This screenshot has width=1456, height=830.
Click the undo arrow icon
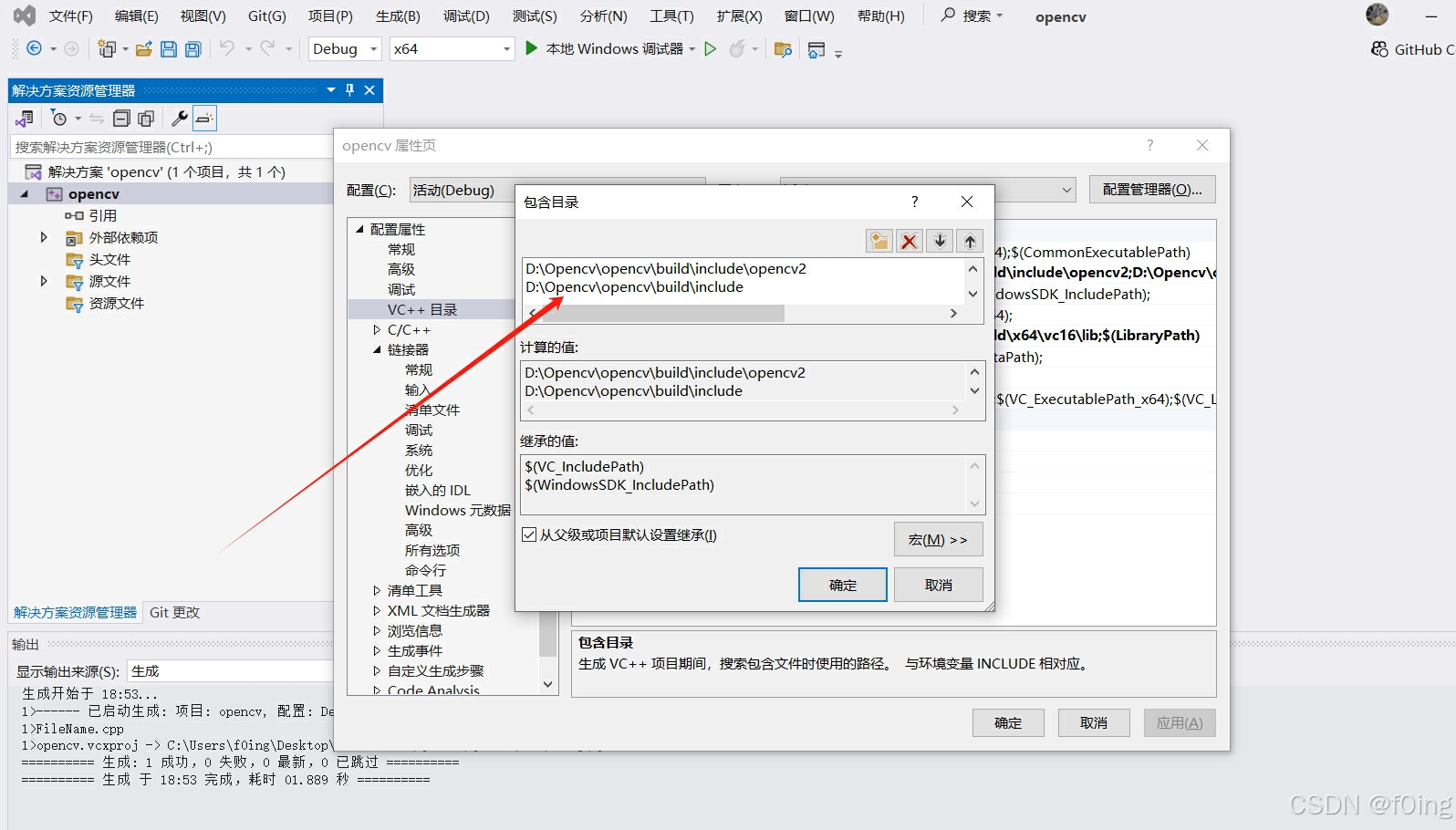(x=227, y=48)
